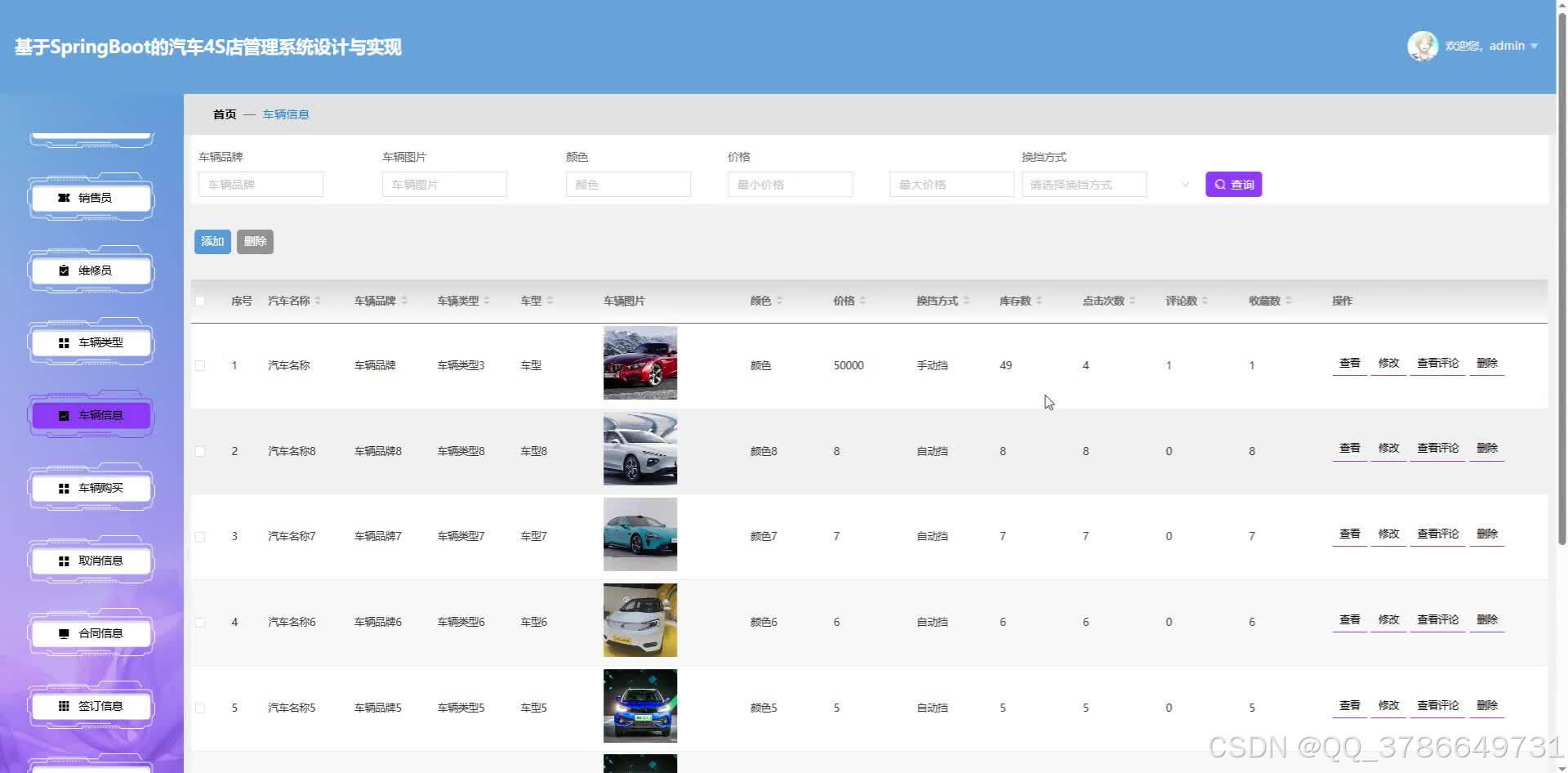Sort by 车辆类型 column arrows
The height and width of the screenshot is (773, 1568).
(487, 301)
